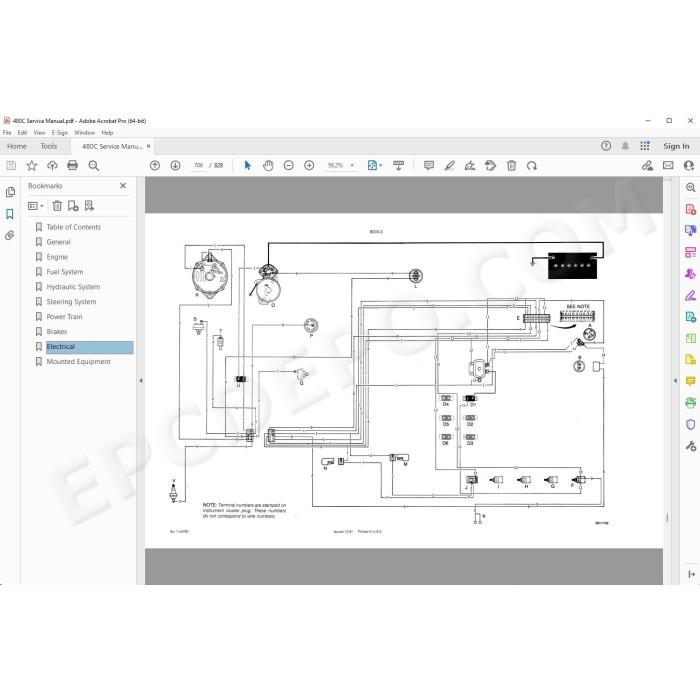Zoom in with plus button
Image resolution: width=700 pixels, height=700 pixels.
(309, 166)
